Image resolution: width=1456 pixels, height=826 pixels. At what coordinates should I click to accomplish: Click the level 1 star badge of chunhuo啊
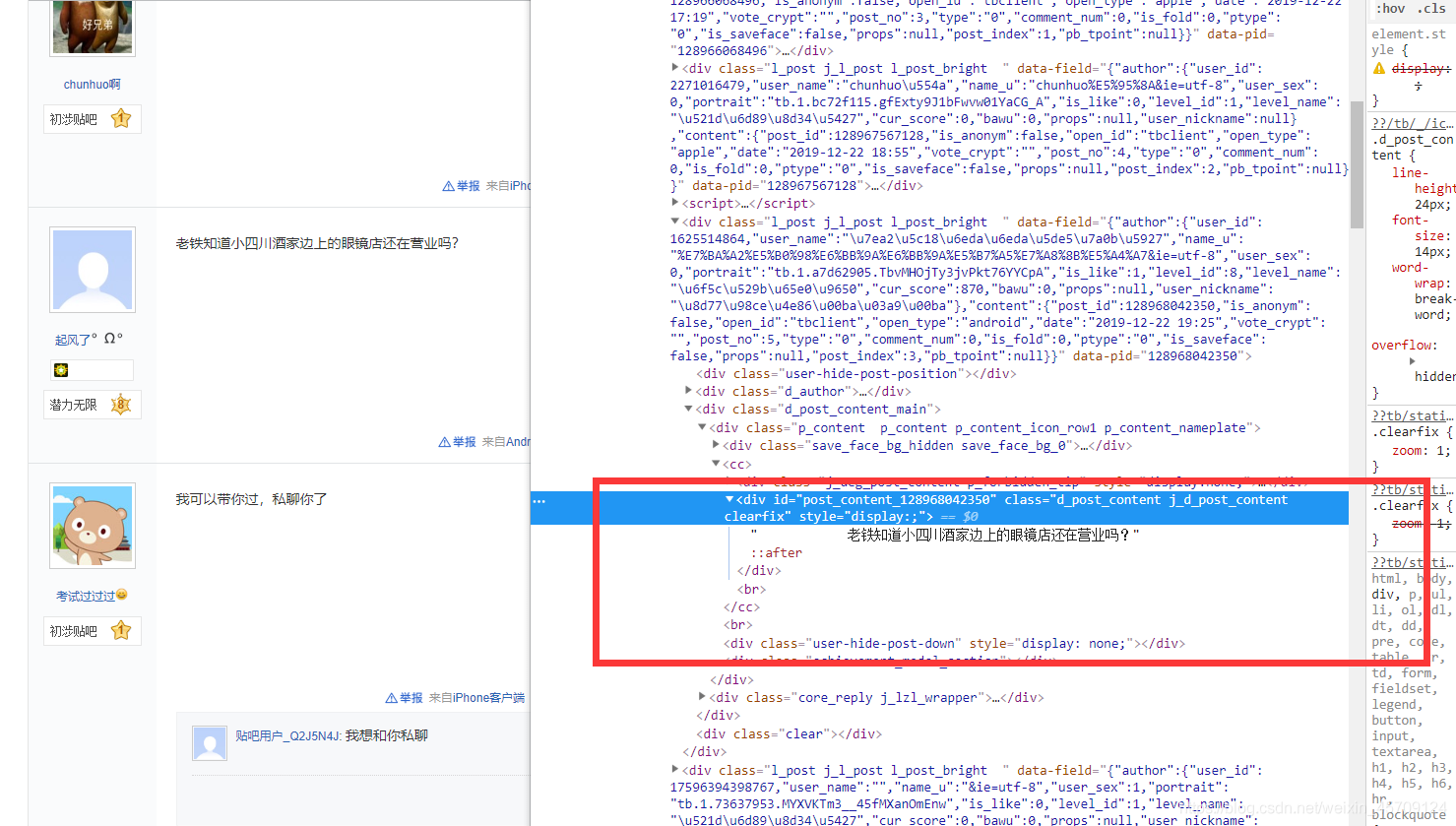coord(121,119)
